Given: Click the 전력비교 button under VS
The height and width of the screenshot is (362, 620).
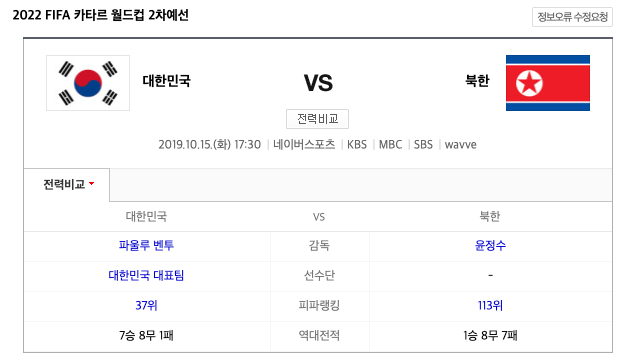Looking at the screenshot, I should pos(318,119).
